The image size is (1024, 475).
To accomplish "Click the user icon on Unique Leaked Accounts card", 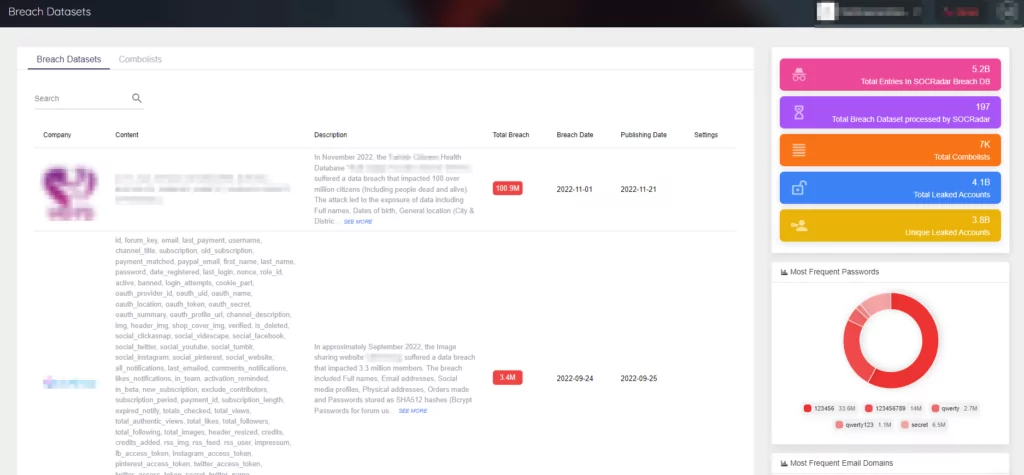I will (799, 225).
